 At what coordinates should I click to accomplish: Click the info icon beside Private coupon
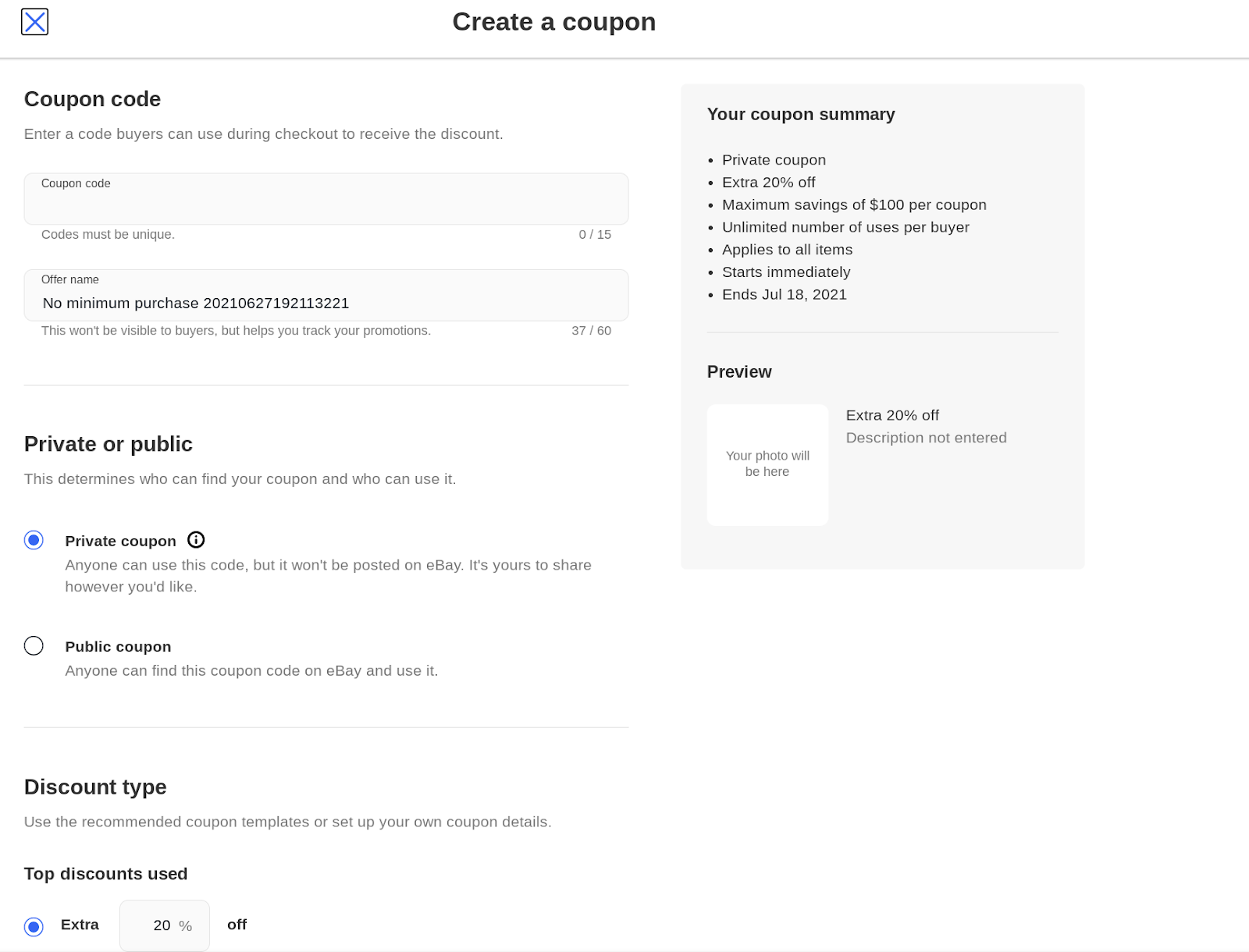[x=196, y=540]
